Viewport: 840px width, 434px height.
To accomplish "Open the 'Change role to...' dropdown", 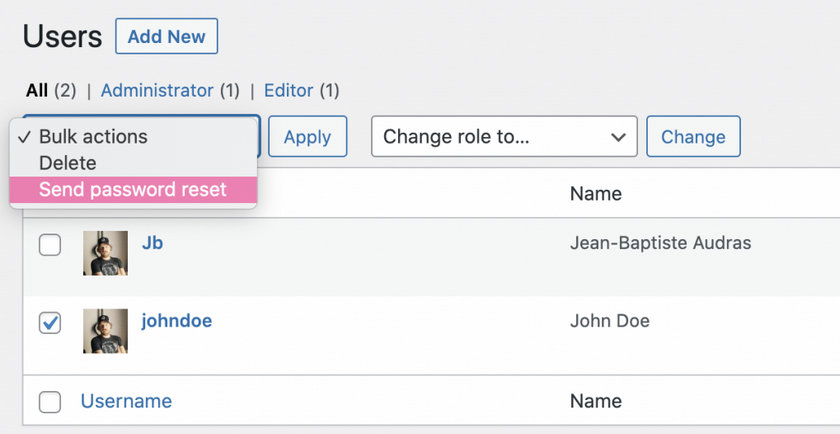I will pos(504,137).
